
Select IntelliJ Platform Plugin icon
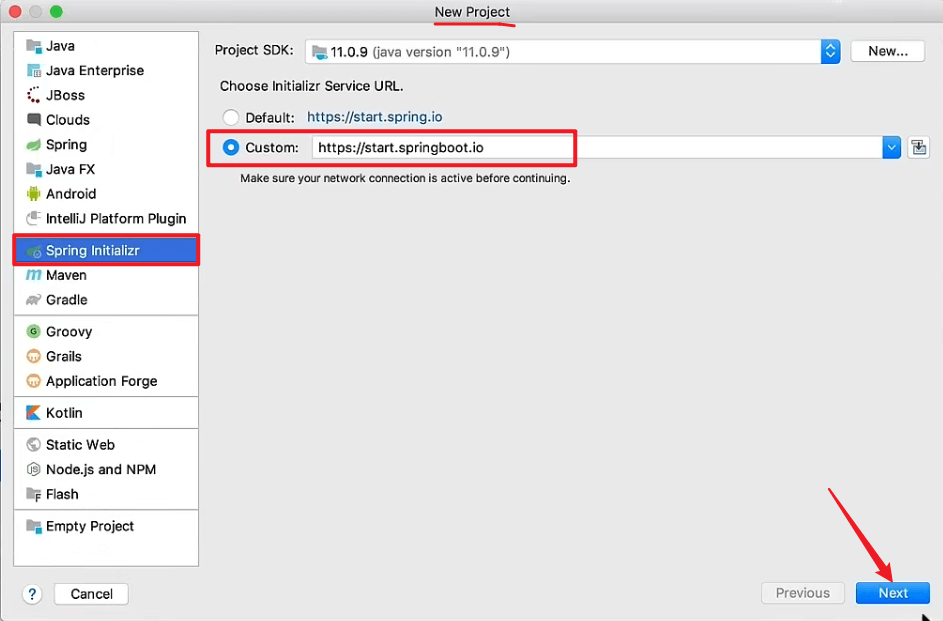click(34, 218)
